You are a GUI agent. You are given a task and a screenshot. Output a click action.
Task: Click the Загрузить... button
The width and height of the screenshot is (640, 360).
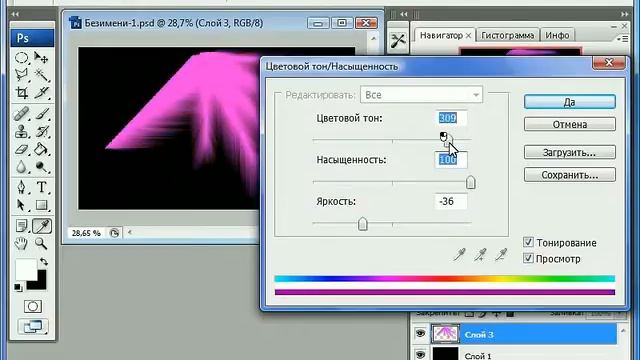tap(570, 152)
